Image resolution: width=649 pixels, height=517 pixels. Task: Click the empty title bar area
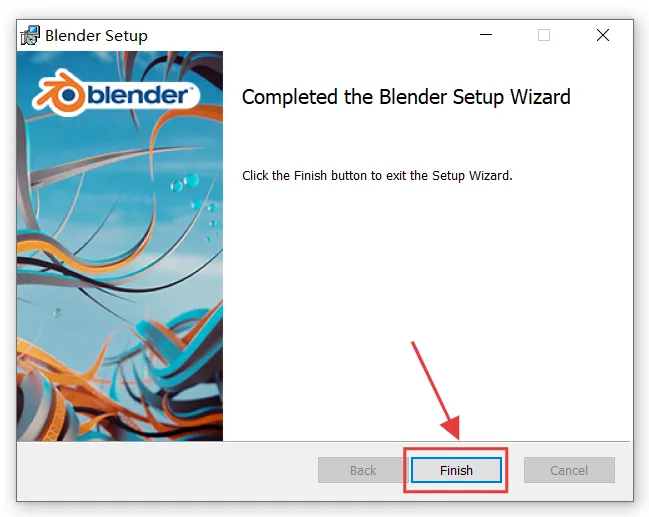click(310, 35)
